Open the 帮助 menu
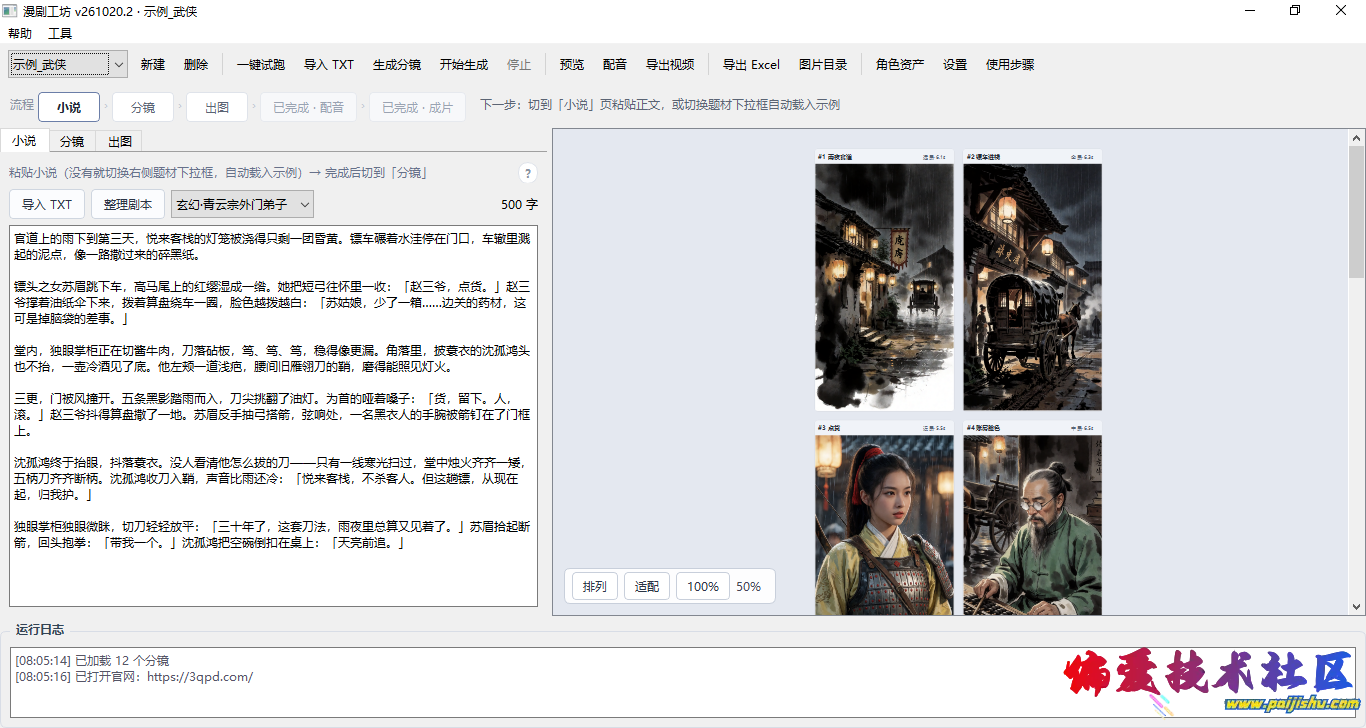1366x728 pixels. click(20, 33)
